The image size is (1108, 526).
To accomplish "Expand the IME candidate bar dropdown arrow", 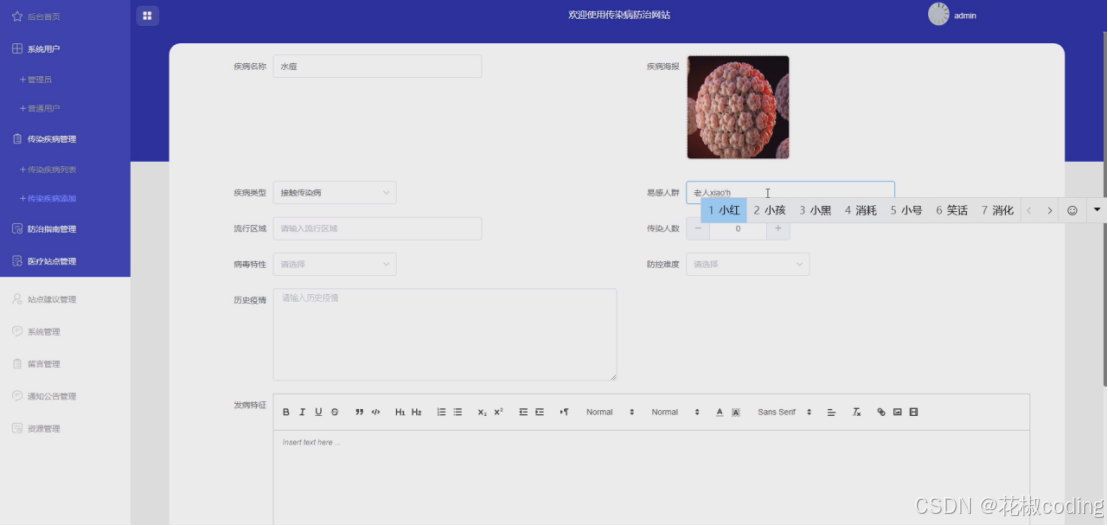I will (1097, 210).
